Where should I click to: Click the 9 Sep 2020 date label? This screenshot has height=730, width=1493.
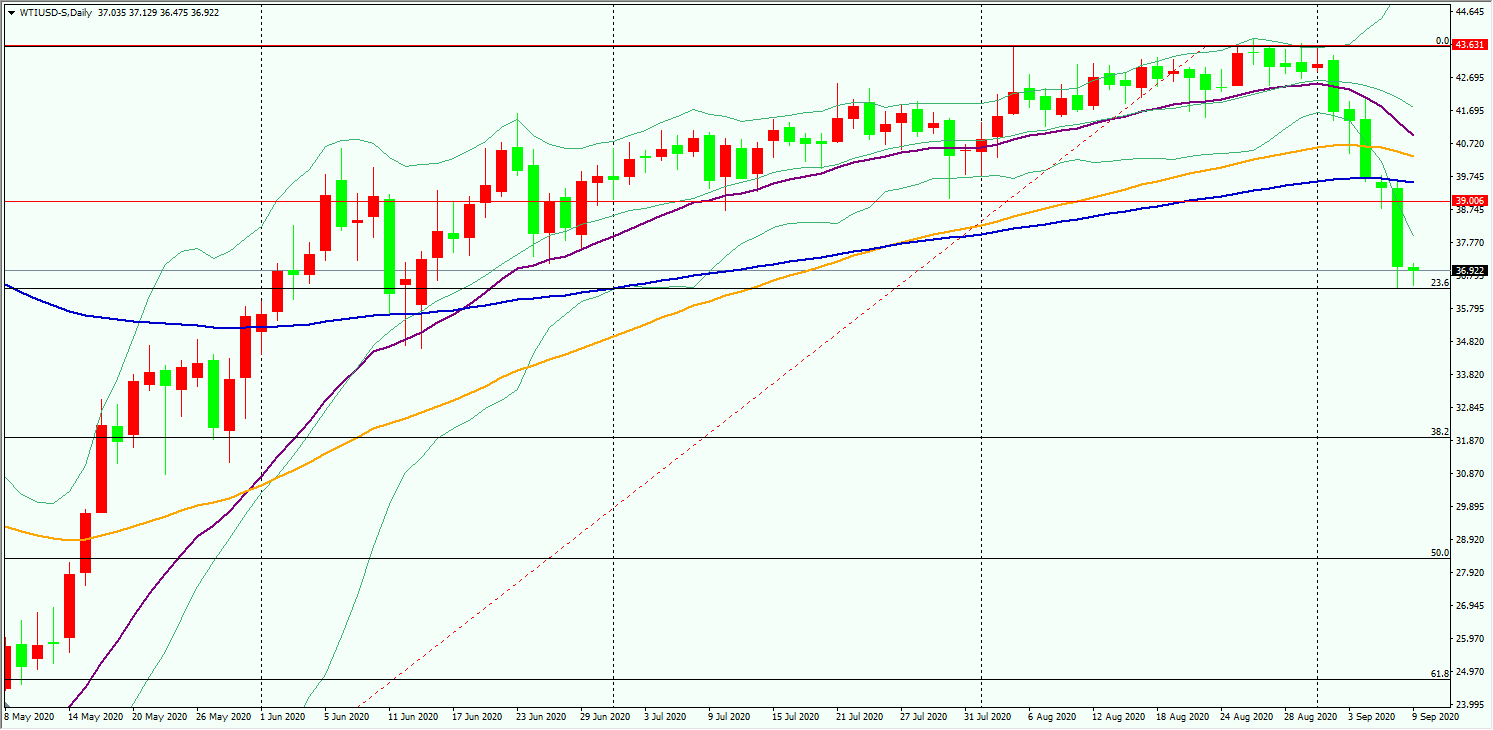[x=1435, y=717]
